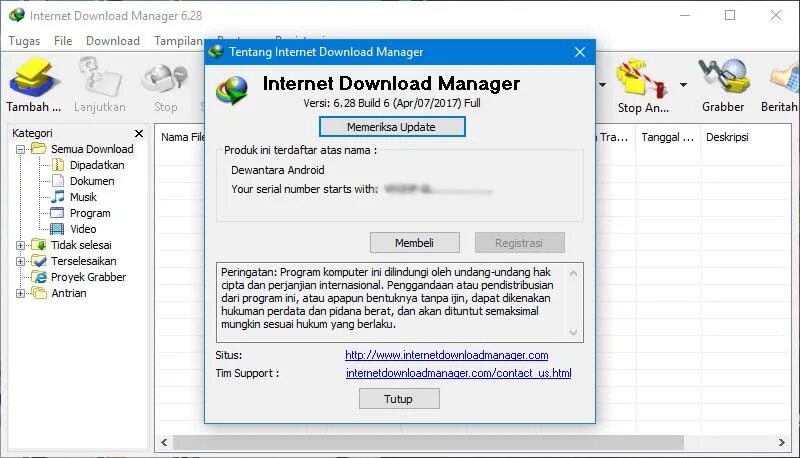
Task: Click the Beritahu toolbar icon
Action: (x=785, y=79)
